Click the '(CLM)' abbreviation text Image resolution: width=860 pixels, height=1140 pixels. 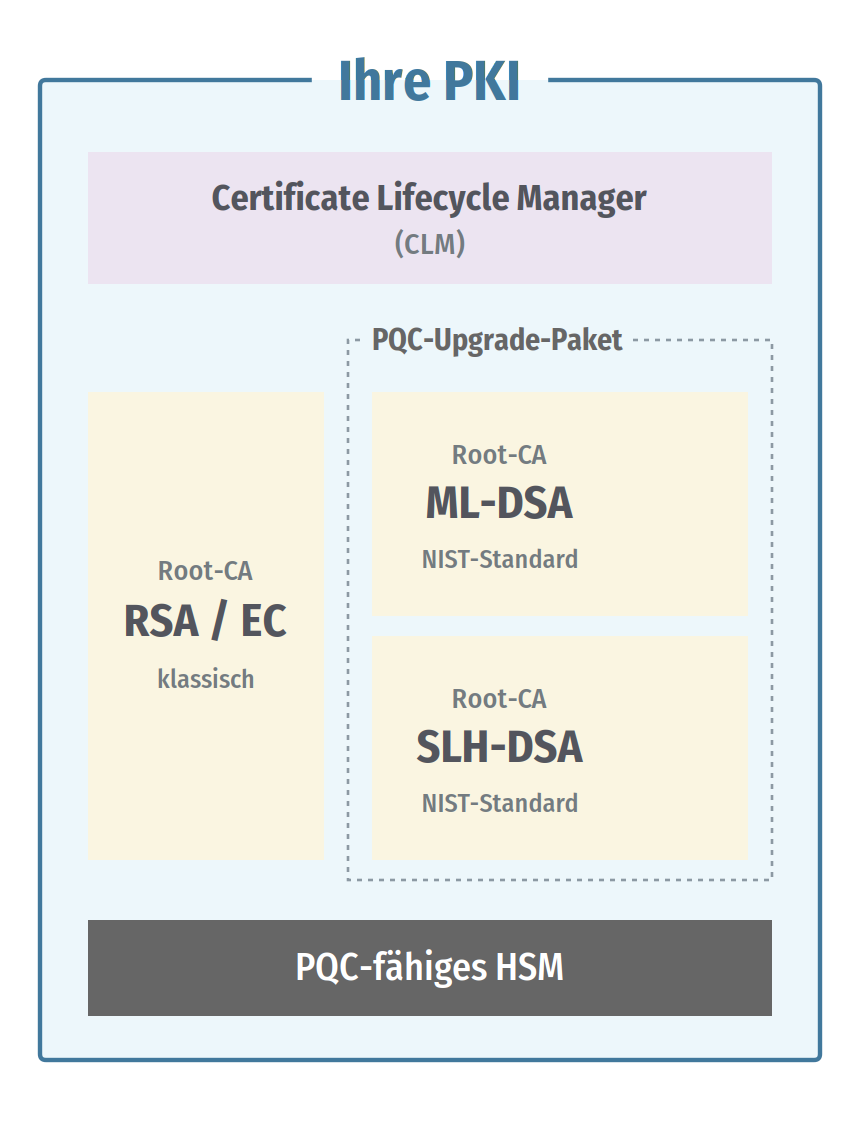(x=430, y=244)
